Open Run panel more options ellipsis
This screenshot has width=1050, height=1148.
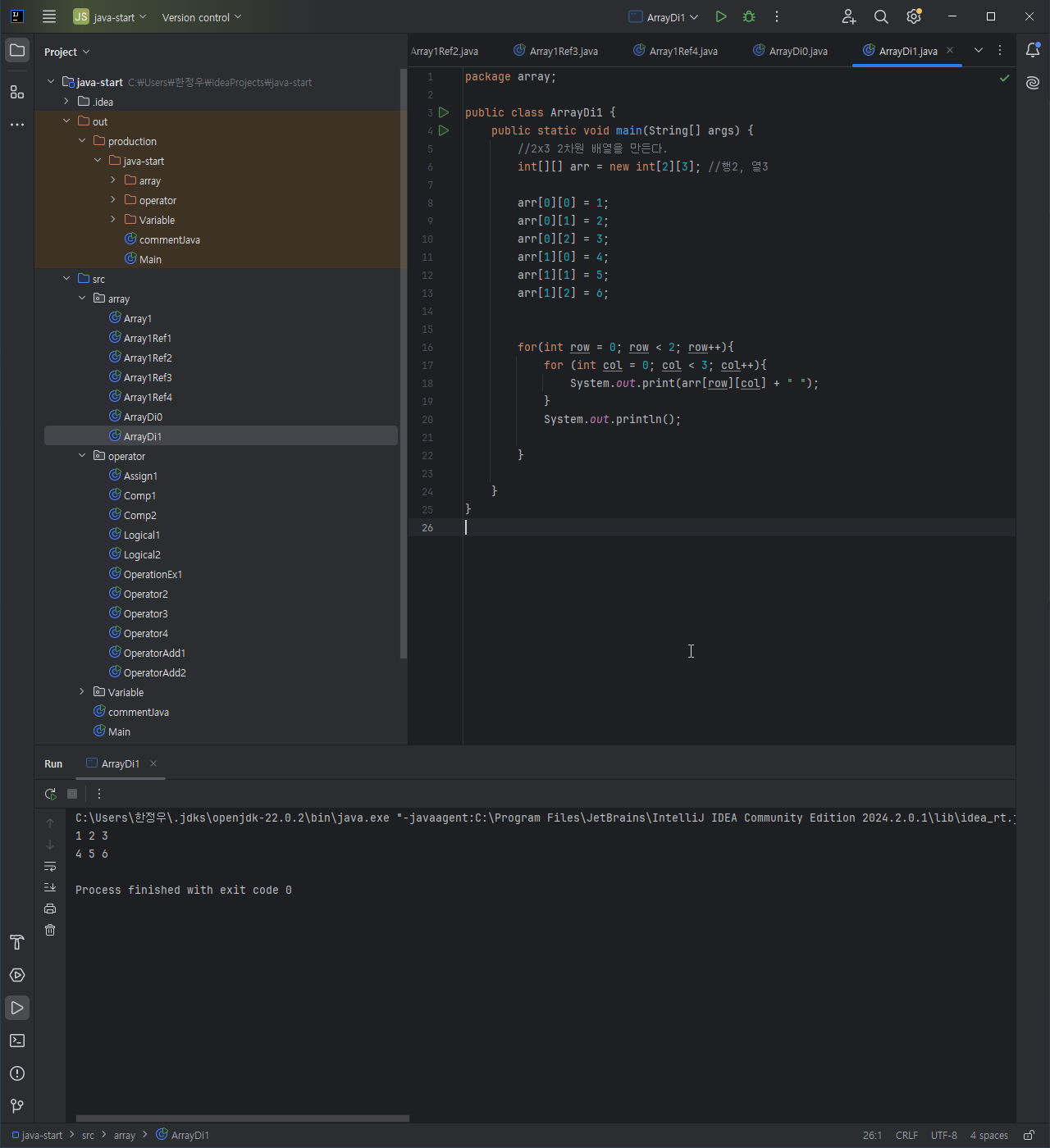point(99,794)
